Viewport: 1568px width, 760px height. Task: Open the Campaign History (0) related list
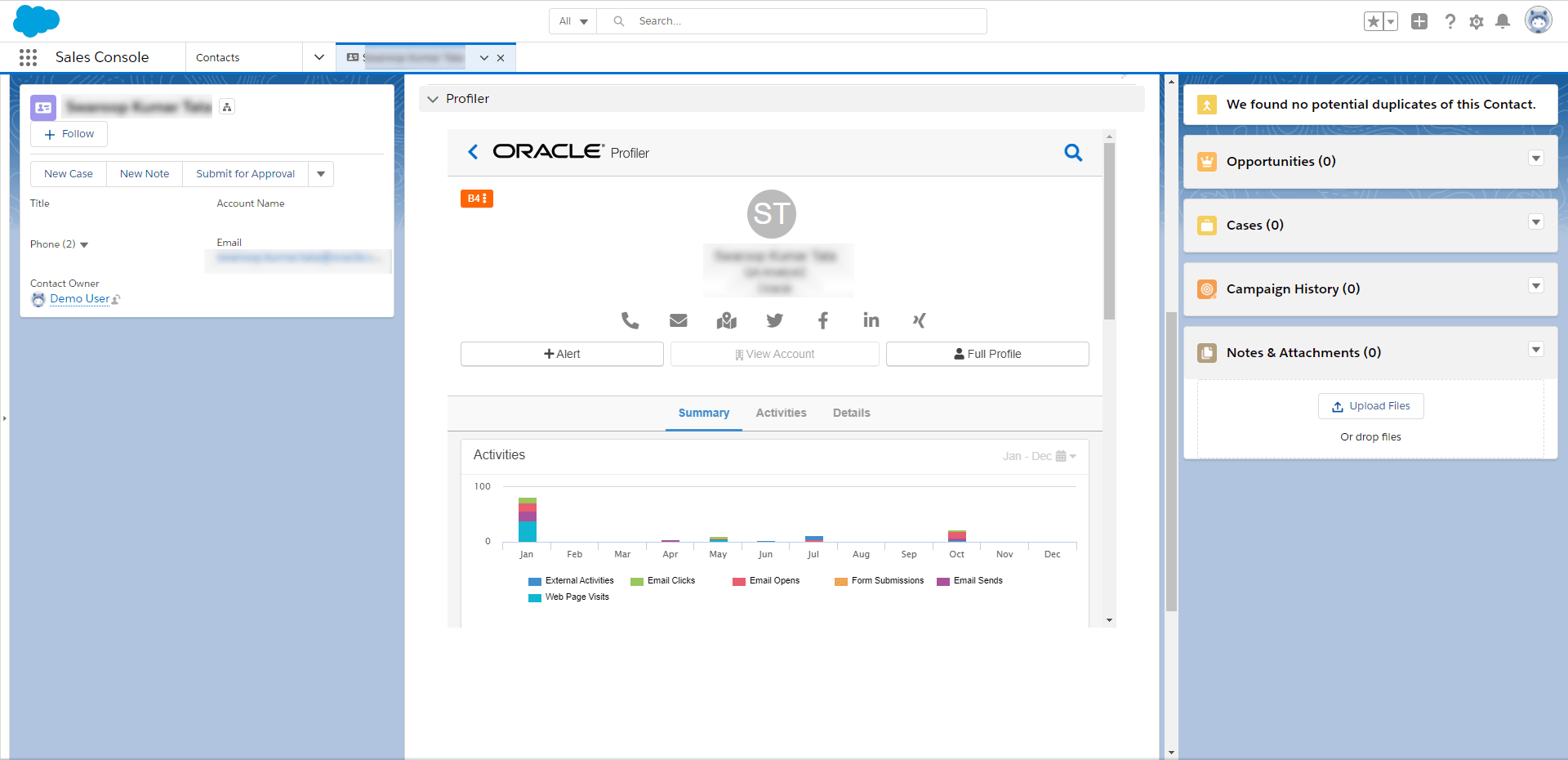point(1294,289)
